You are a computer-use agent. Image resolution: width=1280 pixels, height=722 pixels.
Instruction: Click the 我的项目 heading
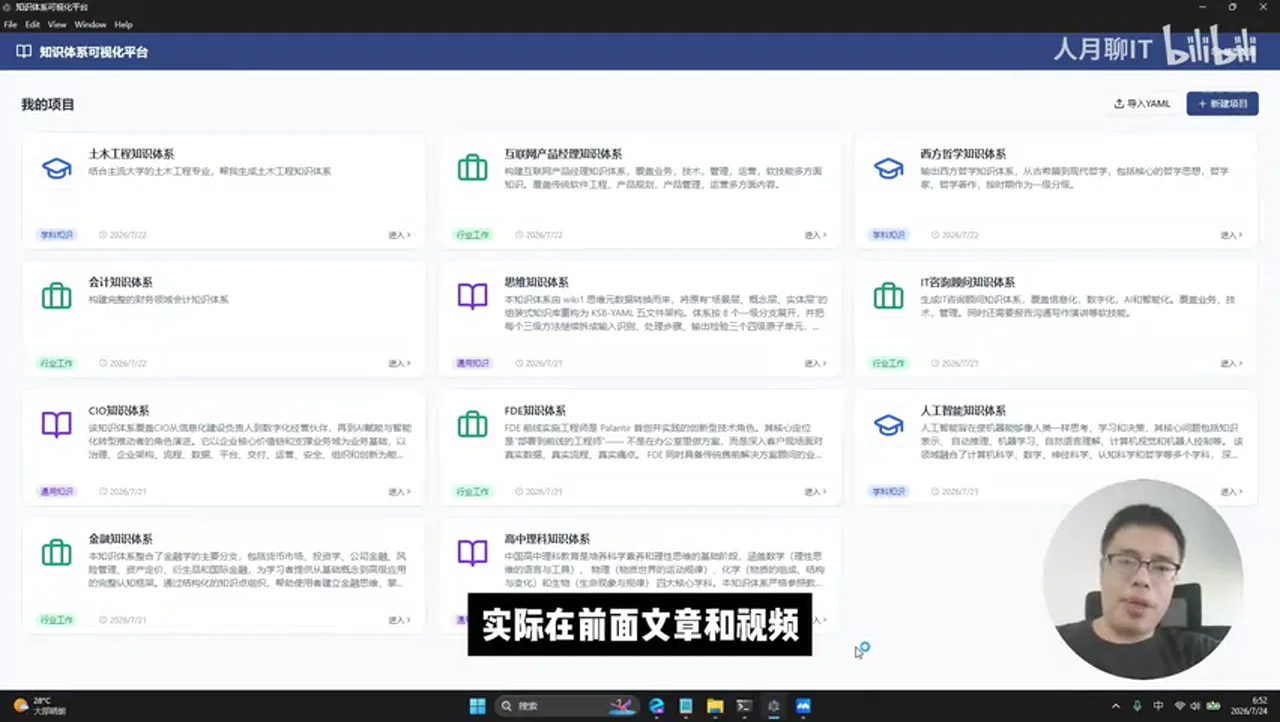tap(48, 104)
